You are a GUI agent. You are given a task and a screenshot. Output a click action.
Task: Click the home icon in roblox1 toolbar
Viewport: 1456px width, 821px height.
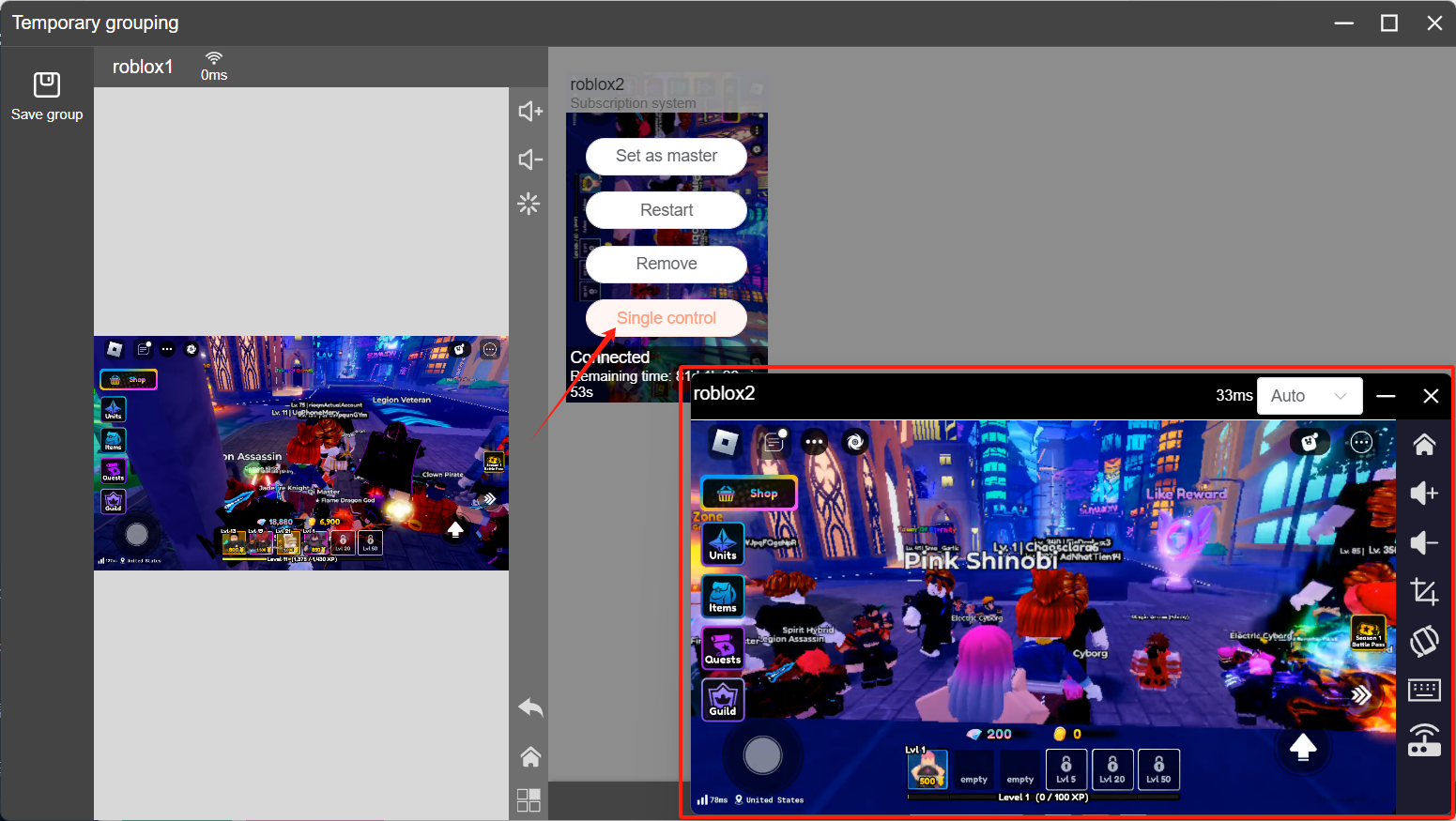[x=530, y=756]
